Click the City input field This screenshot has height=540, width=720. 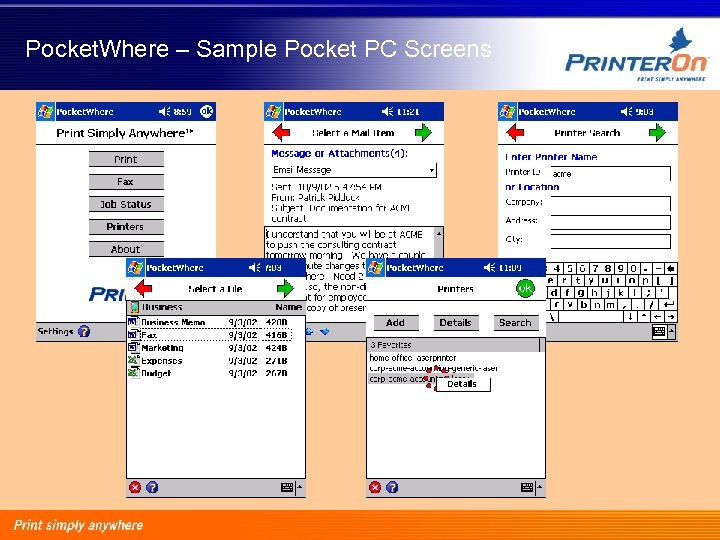611,241
